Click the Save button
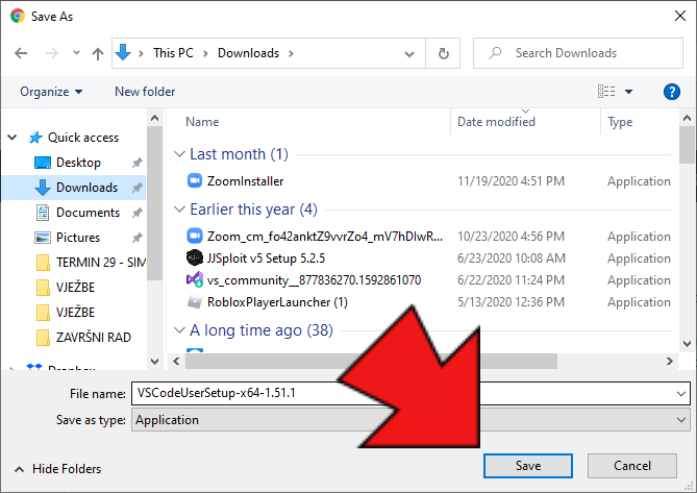 [x=528, y=466]
